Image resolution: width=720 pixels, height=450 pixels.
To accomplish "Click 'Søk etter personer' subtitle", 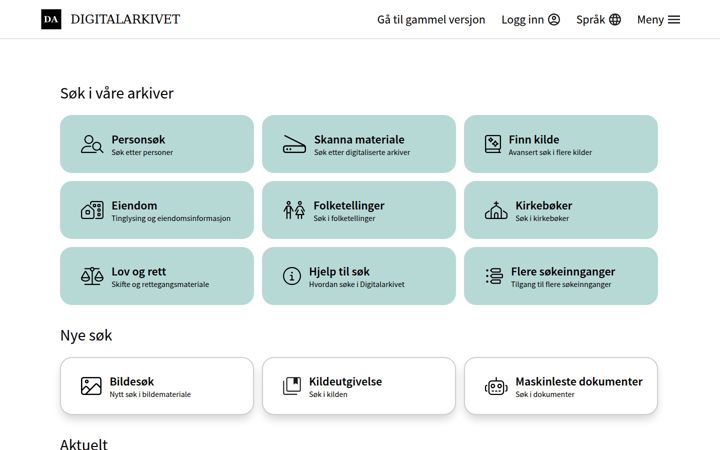I will point(142,152).
